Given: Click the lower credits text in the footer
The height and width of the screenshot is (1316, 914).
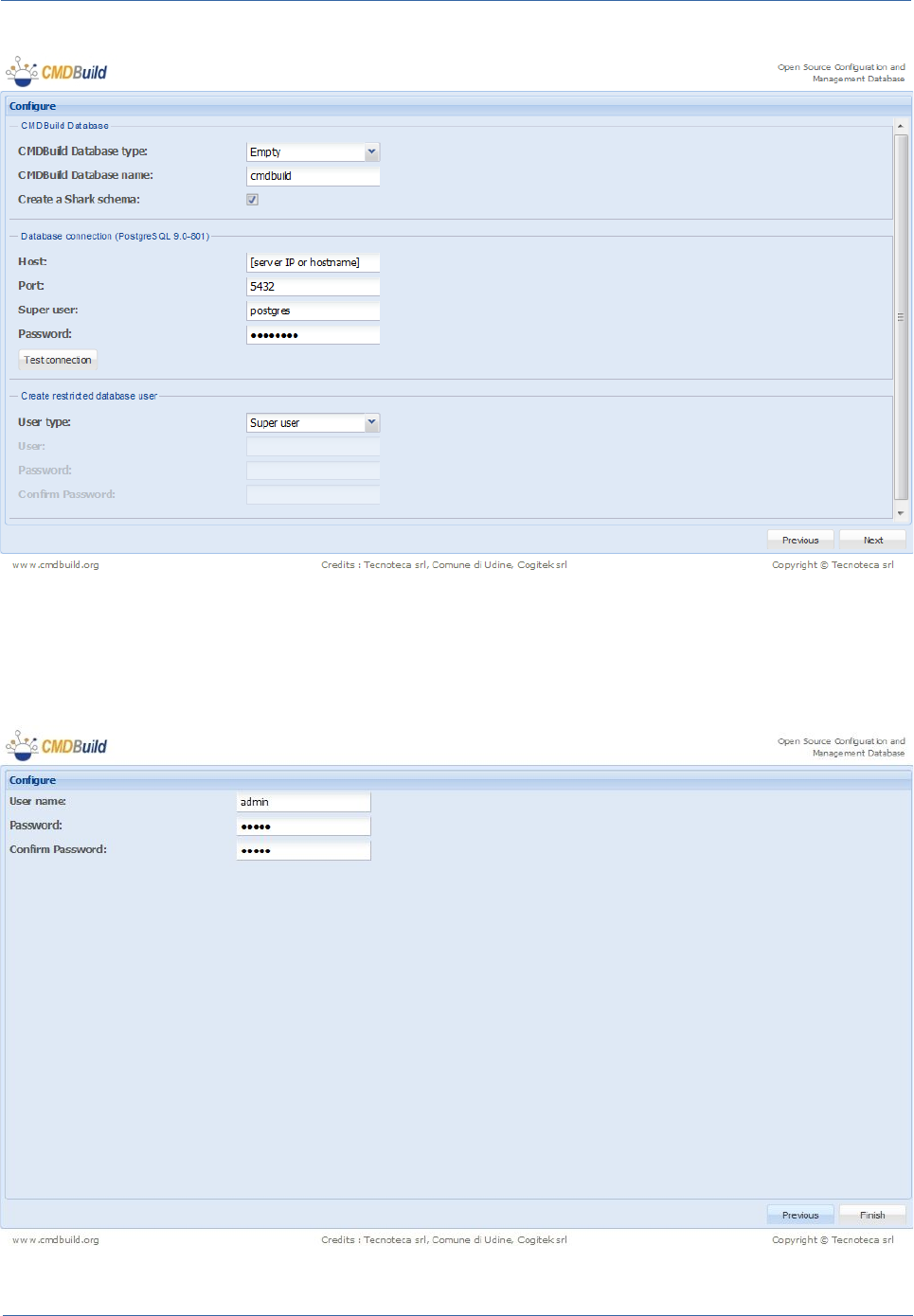Looking at the screenshot, I should (444, 1240).
